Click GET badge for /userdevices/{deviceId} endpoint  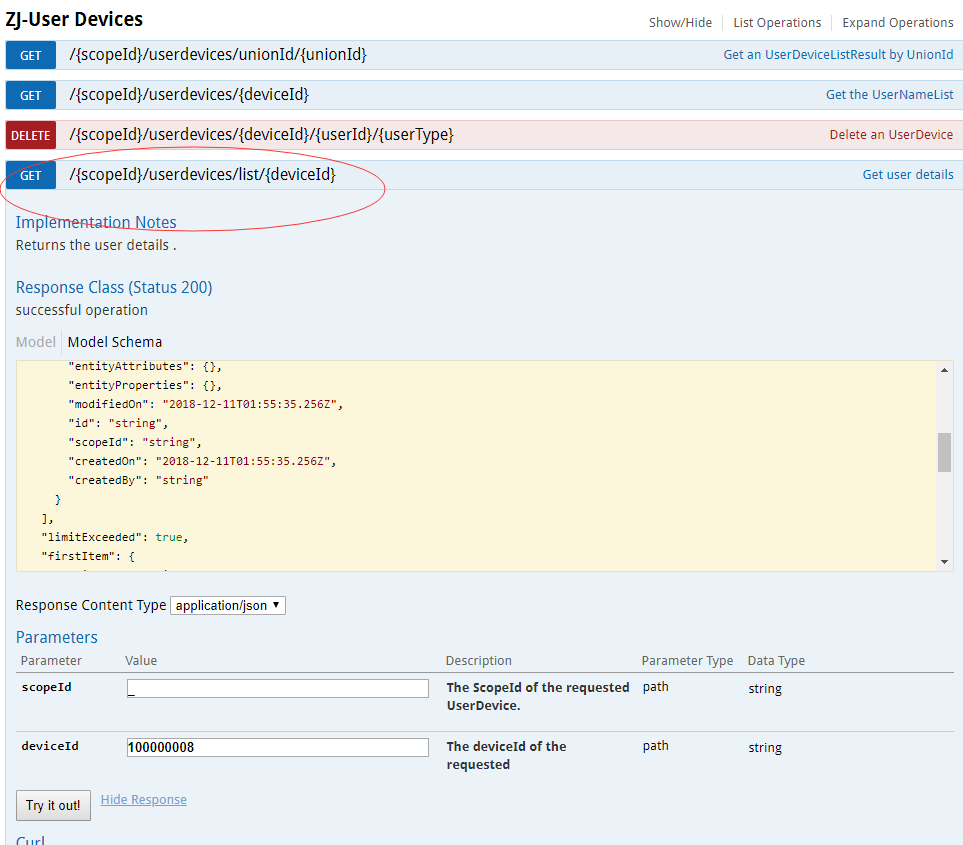pos(31,95)
